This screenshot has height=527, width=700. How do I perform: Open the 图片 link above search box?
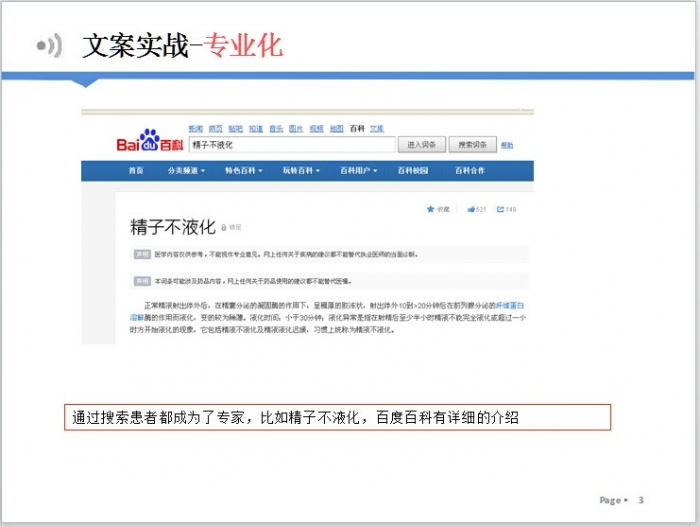[296, 129]
